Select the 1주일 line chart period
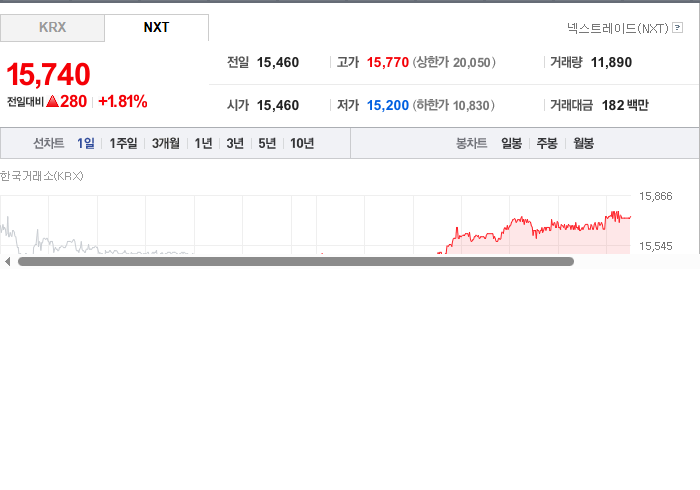 123,143
